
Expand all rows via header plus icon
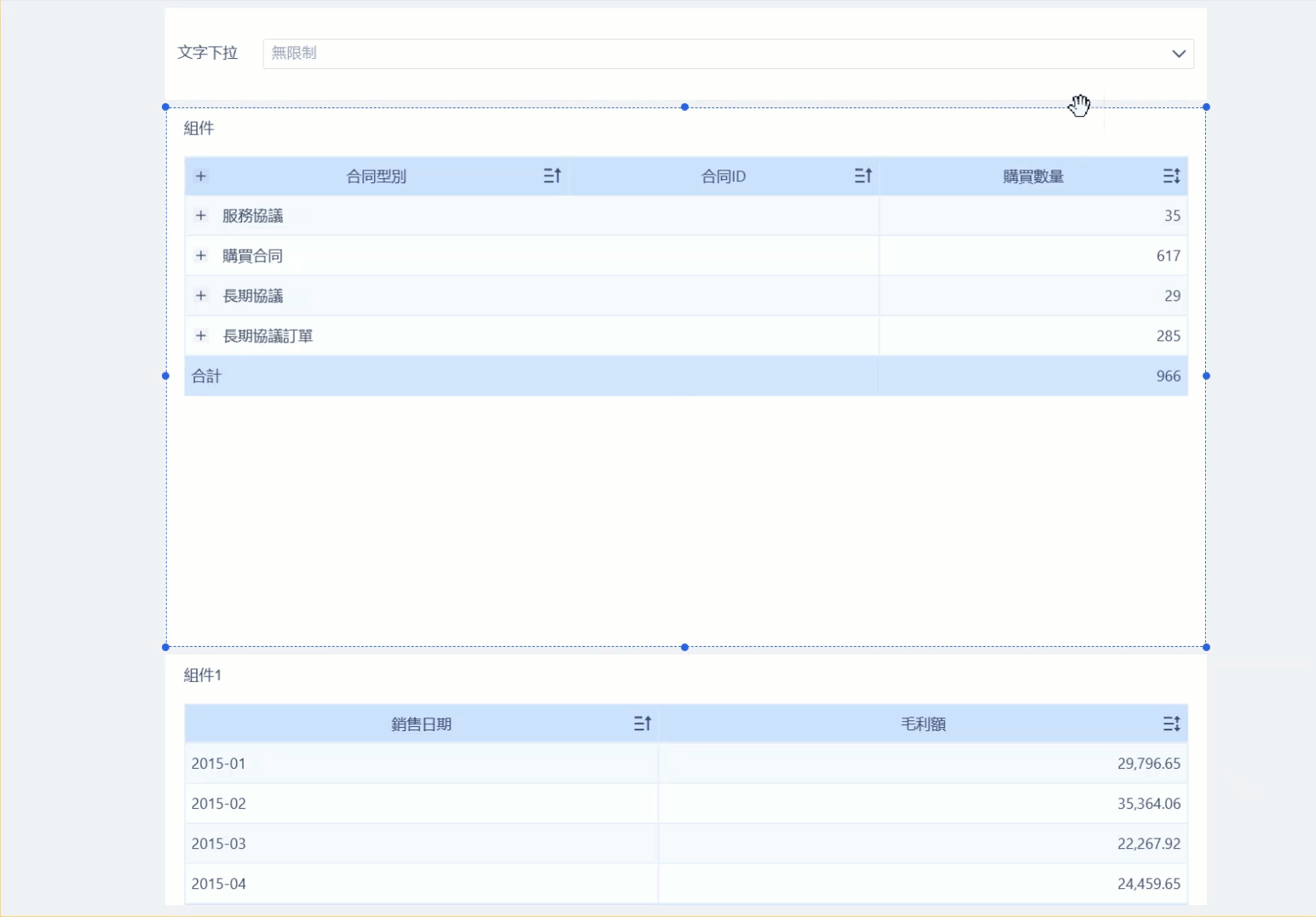(201, 176)
